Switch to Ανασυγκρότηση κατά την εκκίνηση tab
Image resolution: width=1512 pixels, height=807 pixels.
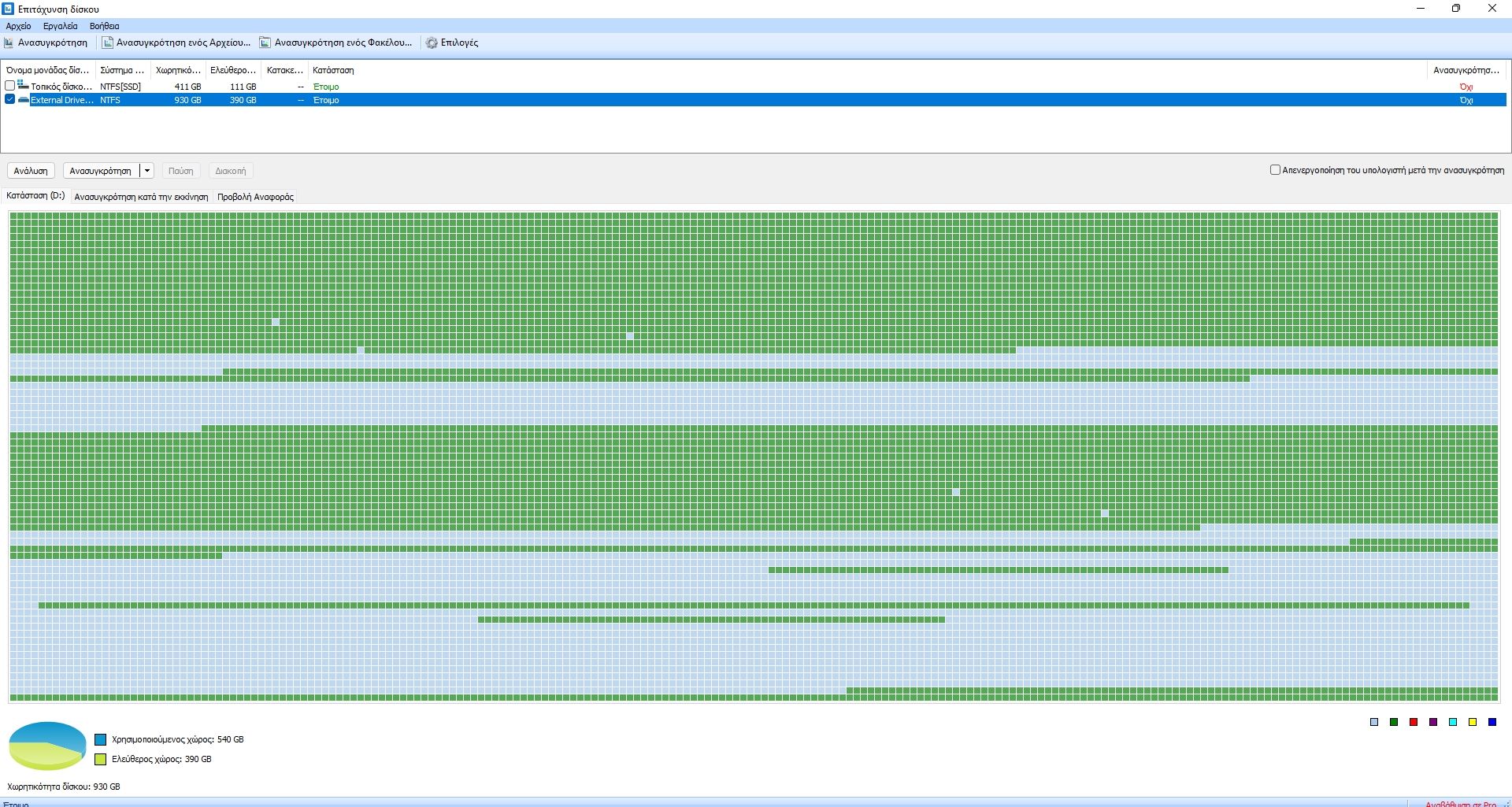[141, 197]
